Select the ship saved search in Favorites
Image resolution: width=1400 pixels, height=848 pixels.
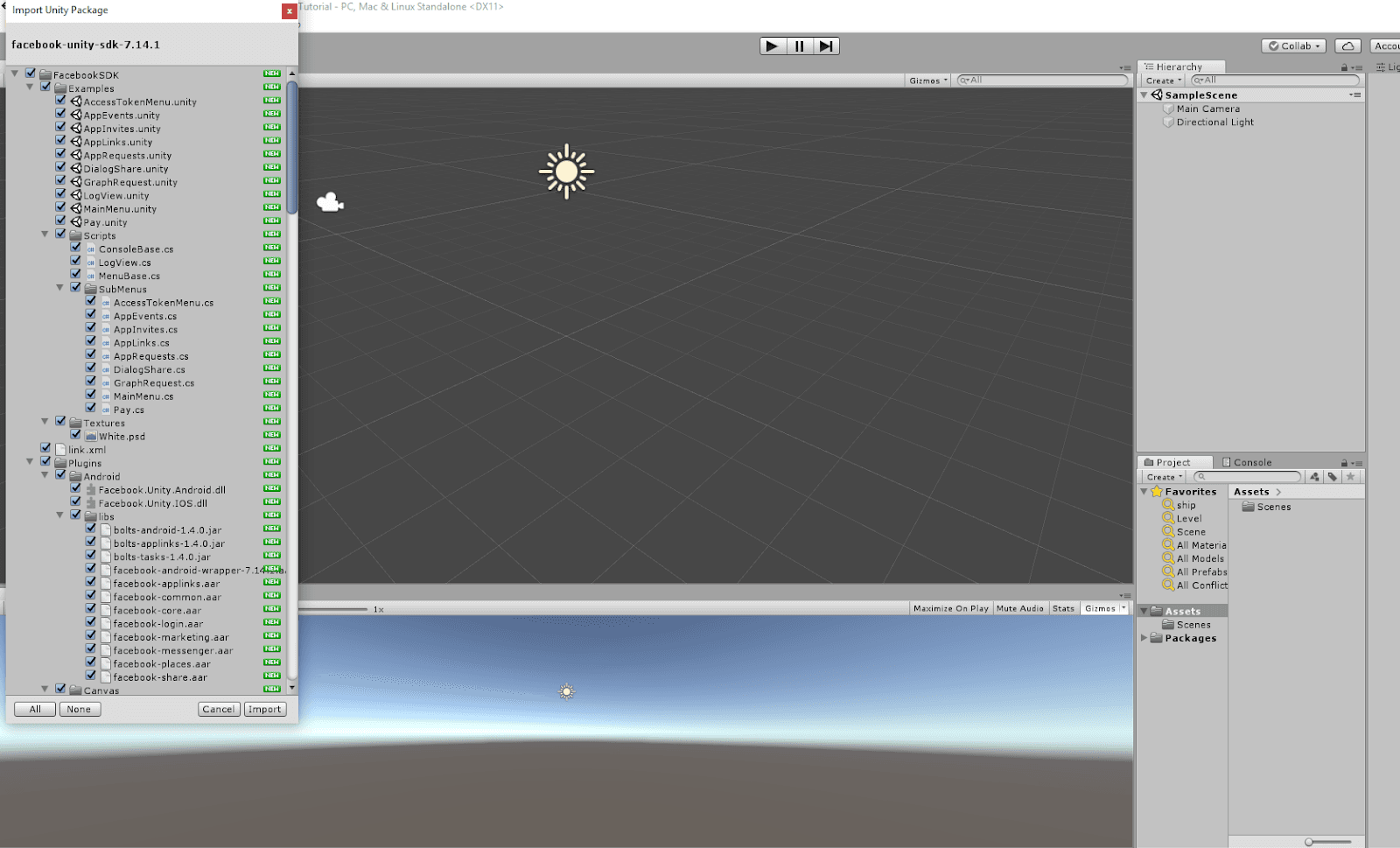pos(1187,505)
